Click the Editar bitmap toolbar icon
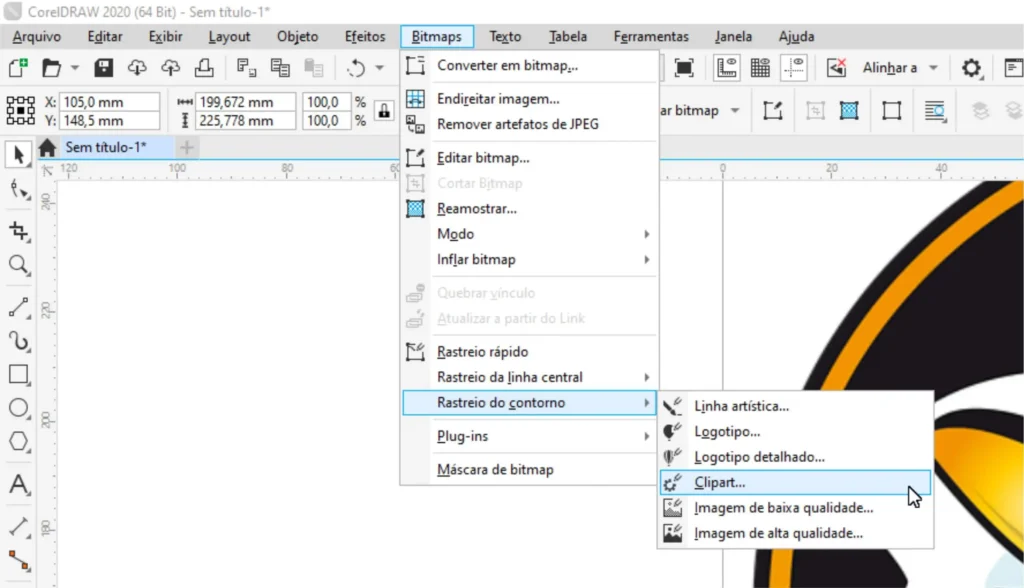 [773, 110]
